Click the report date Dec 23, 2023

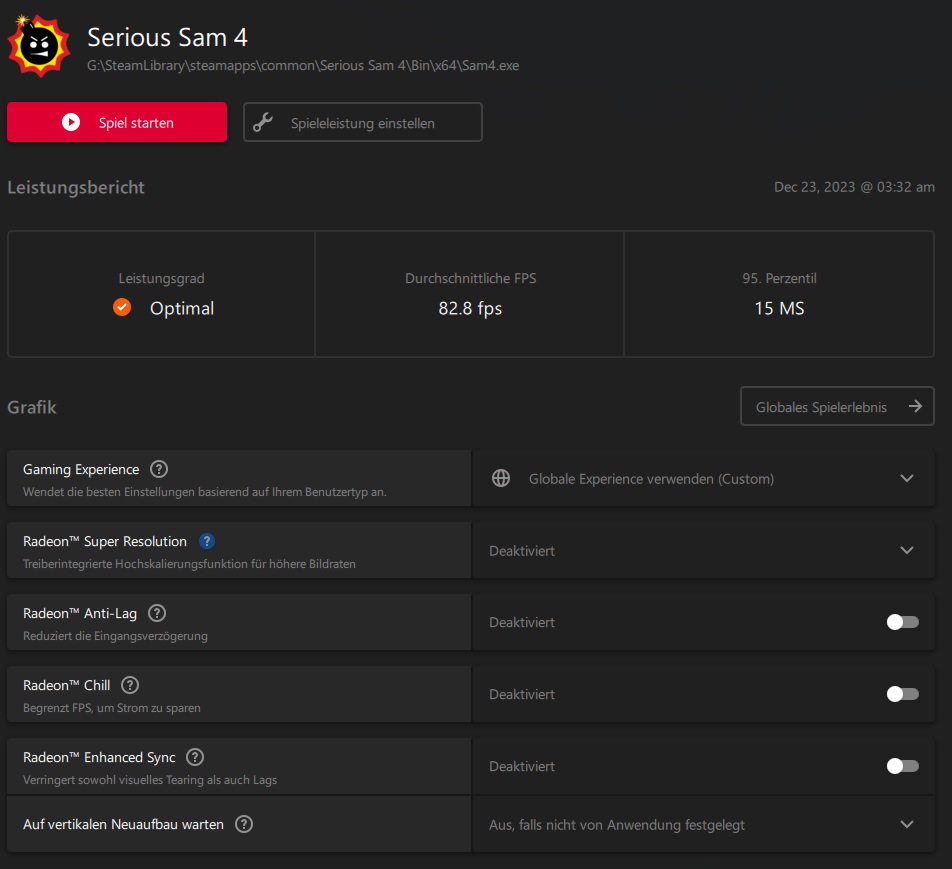coord(854,187)
